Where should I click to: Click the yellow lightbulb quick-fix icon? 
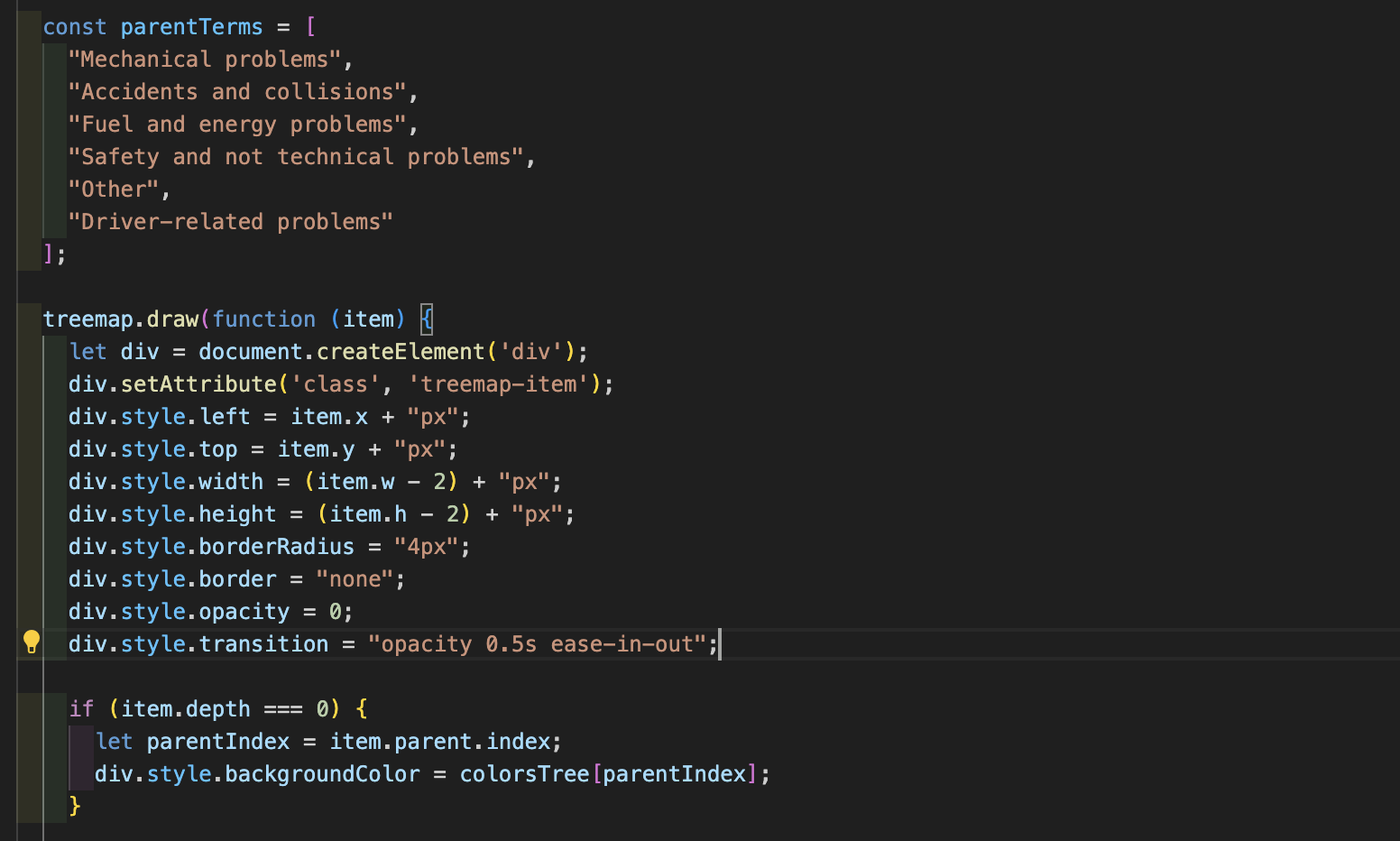[x=32, y=642]
